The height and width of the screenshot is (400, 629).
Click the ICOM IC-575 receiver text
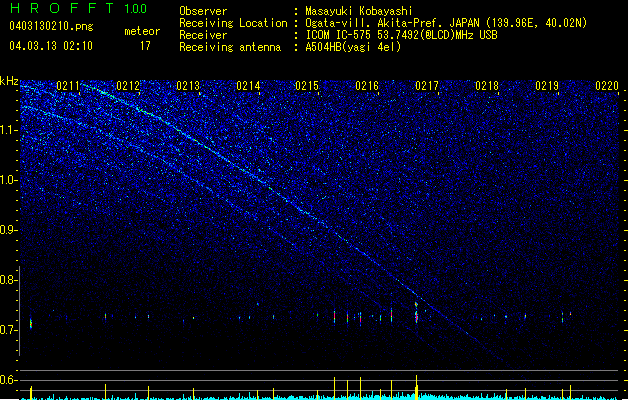click(401, 35)
